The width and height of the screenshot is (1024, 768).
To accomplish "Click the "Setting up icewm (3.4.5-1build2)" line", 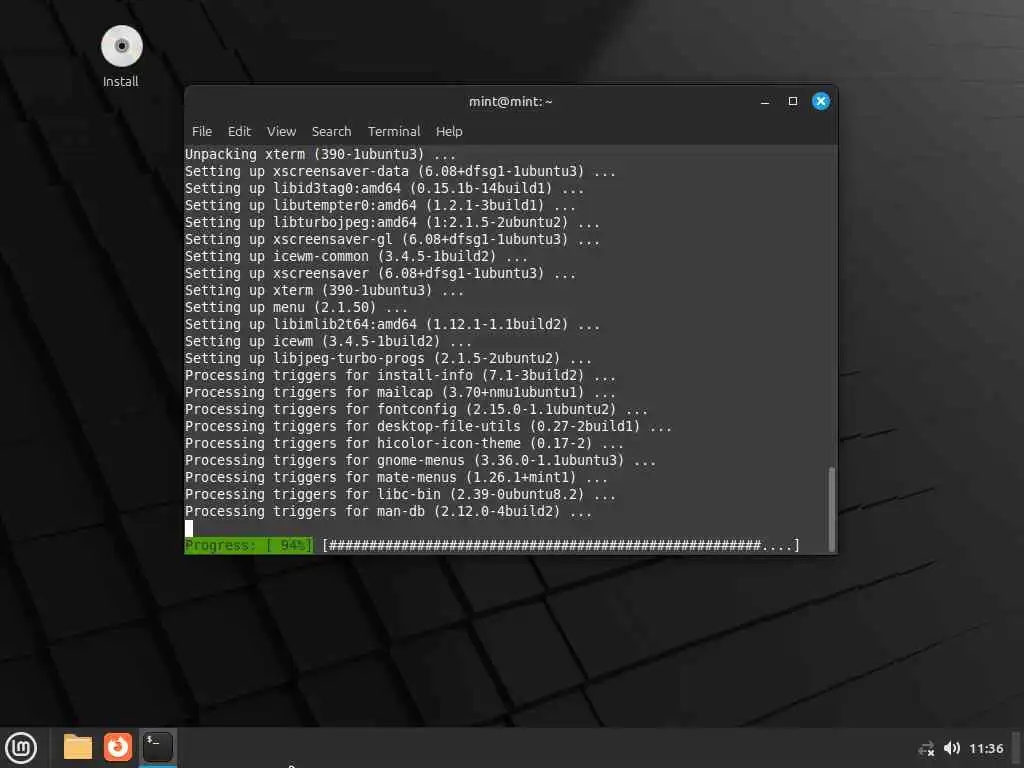I will tap(328, 341).
